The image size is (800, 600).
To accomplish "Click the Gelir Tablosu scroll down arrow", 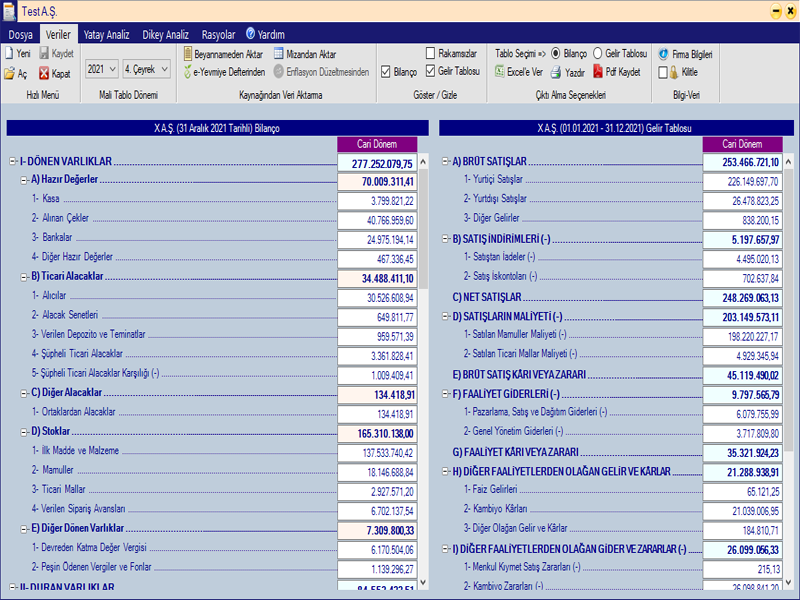I will tap(788, 582).
